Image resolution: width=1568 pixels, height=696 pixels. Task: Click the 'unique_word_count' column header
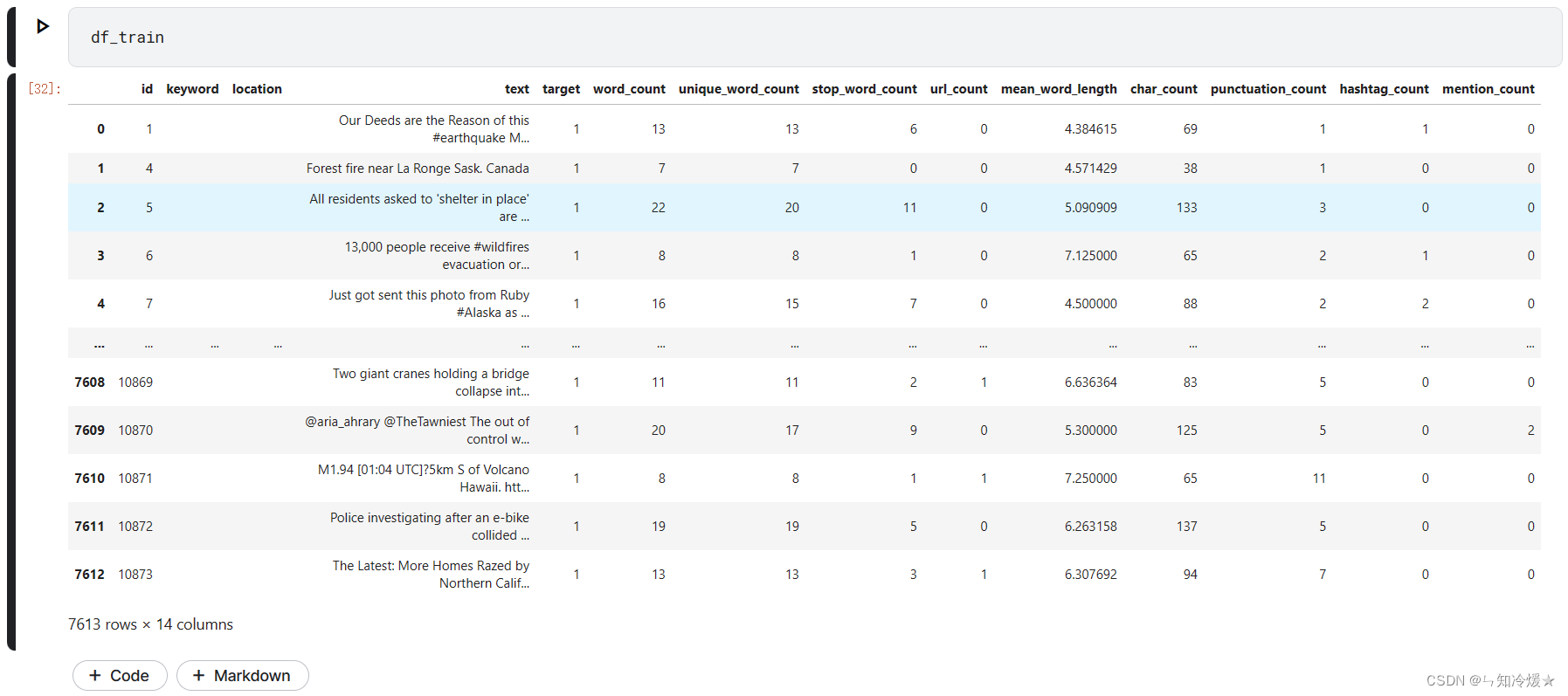click(738, 89)
